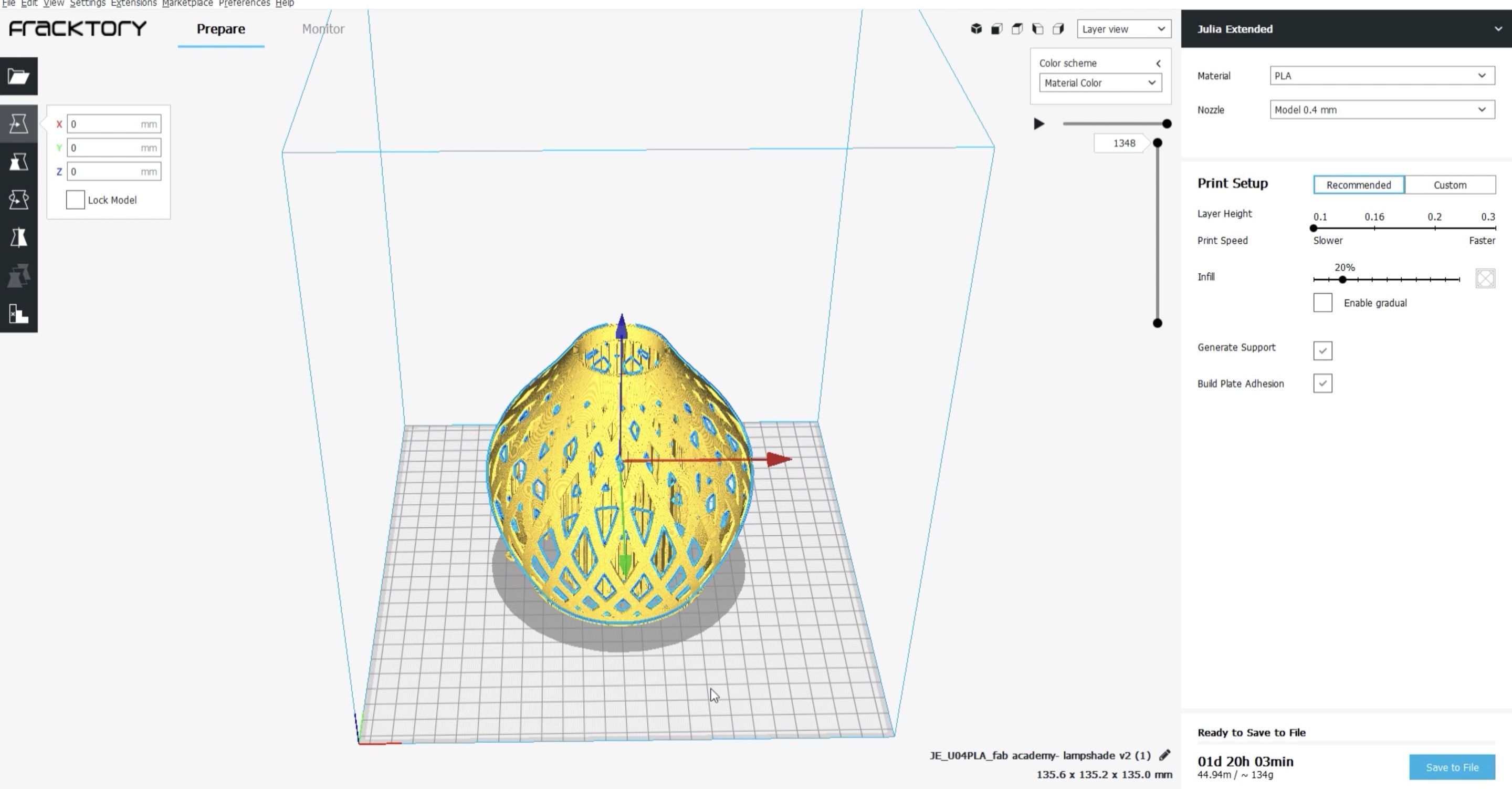Open file with the folder icon
This screenshot has width=1512, height=789.
(19, 76)
